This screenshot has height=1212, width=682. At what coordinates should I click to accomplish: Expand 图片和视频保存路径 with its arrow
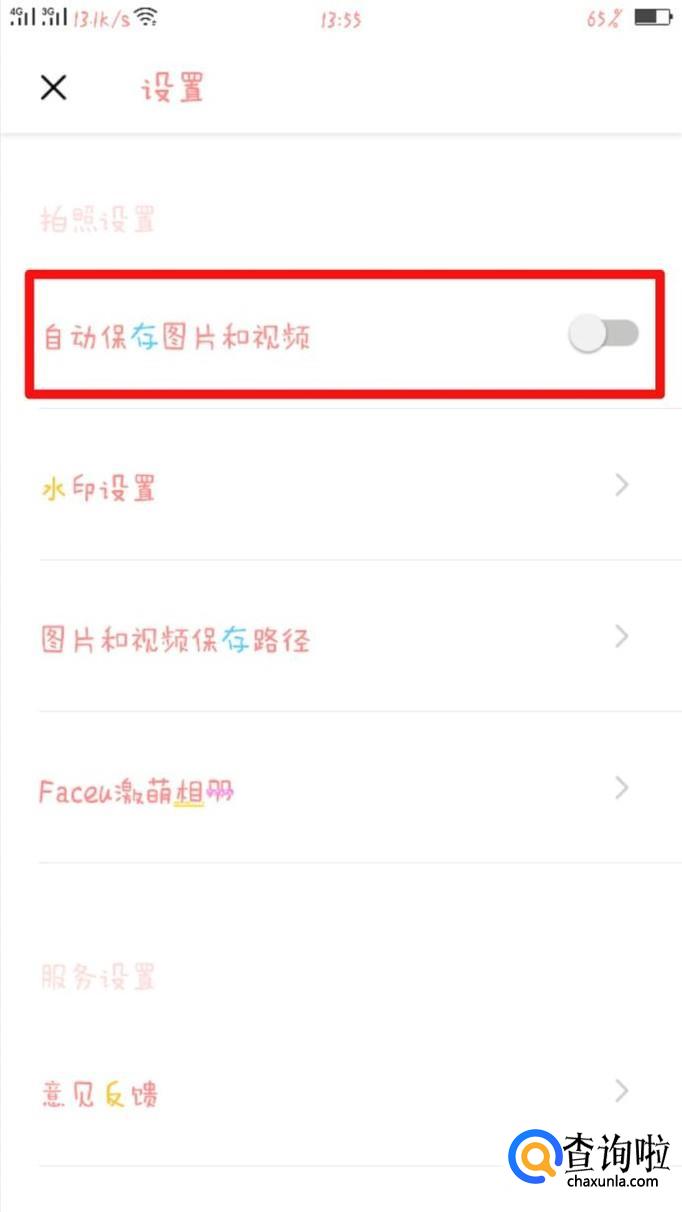[622, 637]
